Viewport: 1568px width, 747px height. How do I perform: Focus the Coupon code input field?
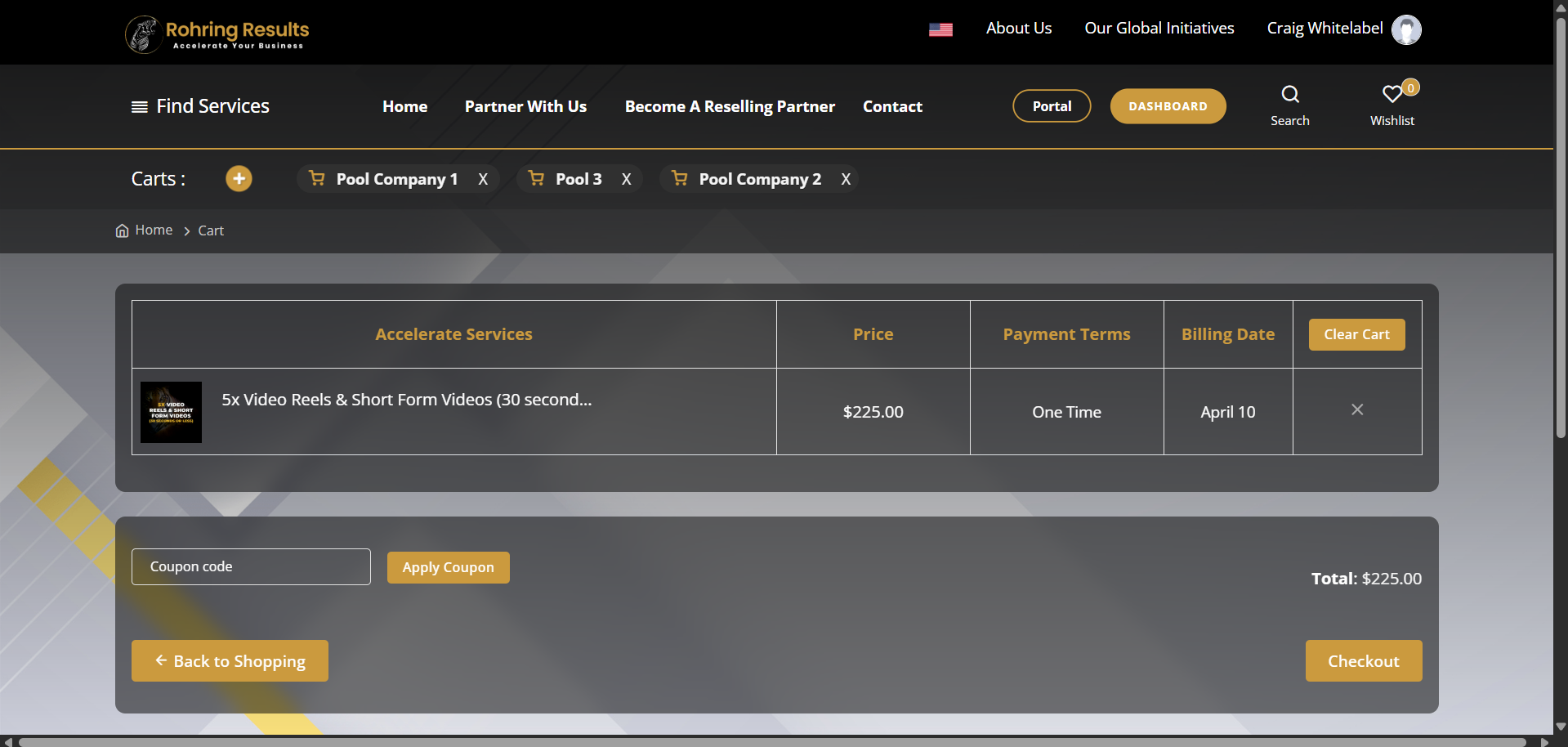point(251,566)
